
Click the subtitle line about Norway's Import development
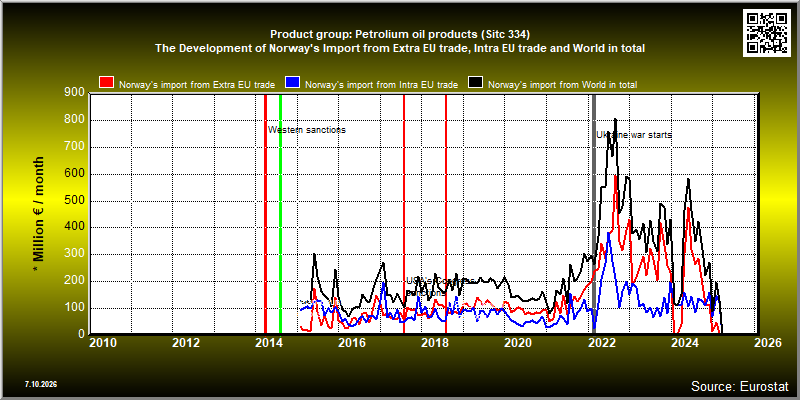tap(400, 48)
